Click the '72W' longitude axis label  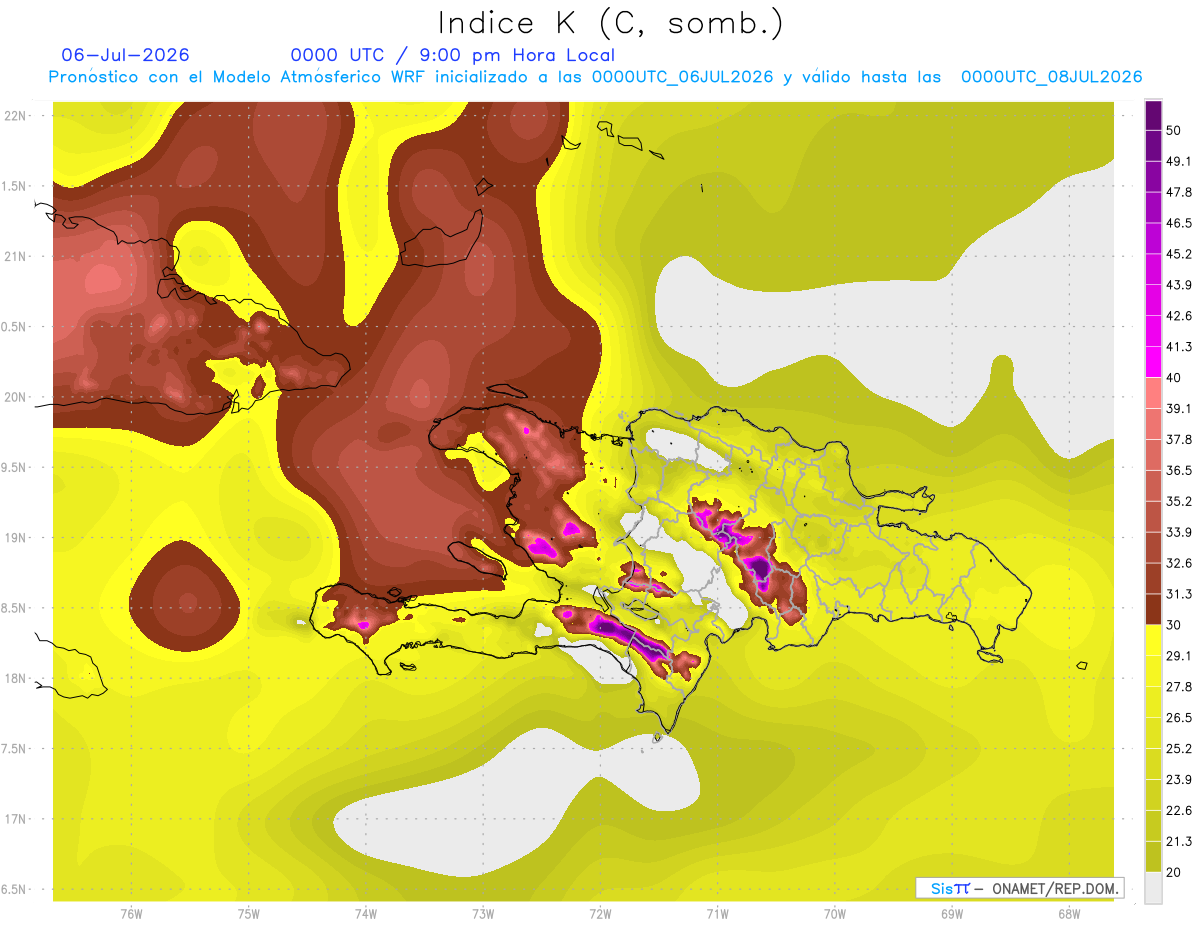(600, 914)
